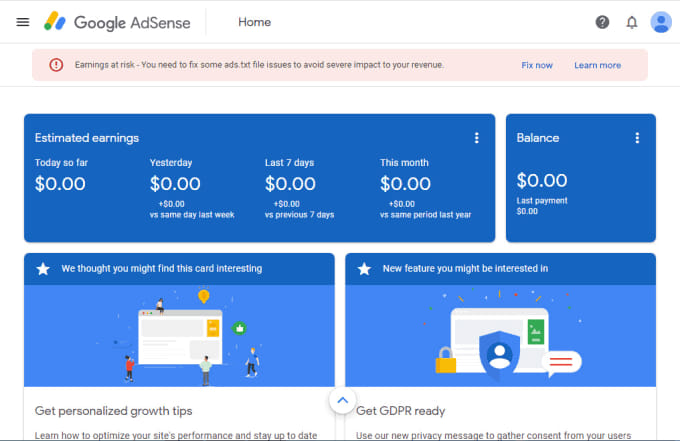Click 'vs same period last year' text
This screenshot has width=680, height=441.
point(425,215)
